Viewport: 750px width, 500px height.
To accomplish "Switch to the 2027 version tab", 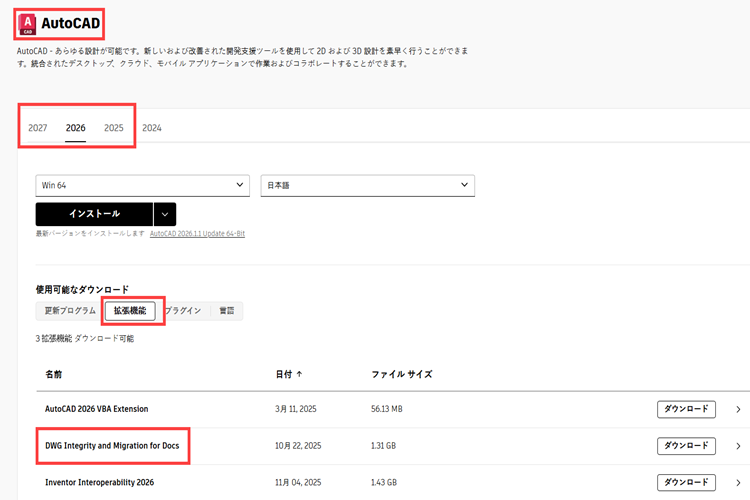I will point(38,128).
